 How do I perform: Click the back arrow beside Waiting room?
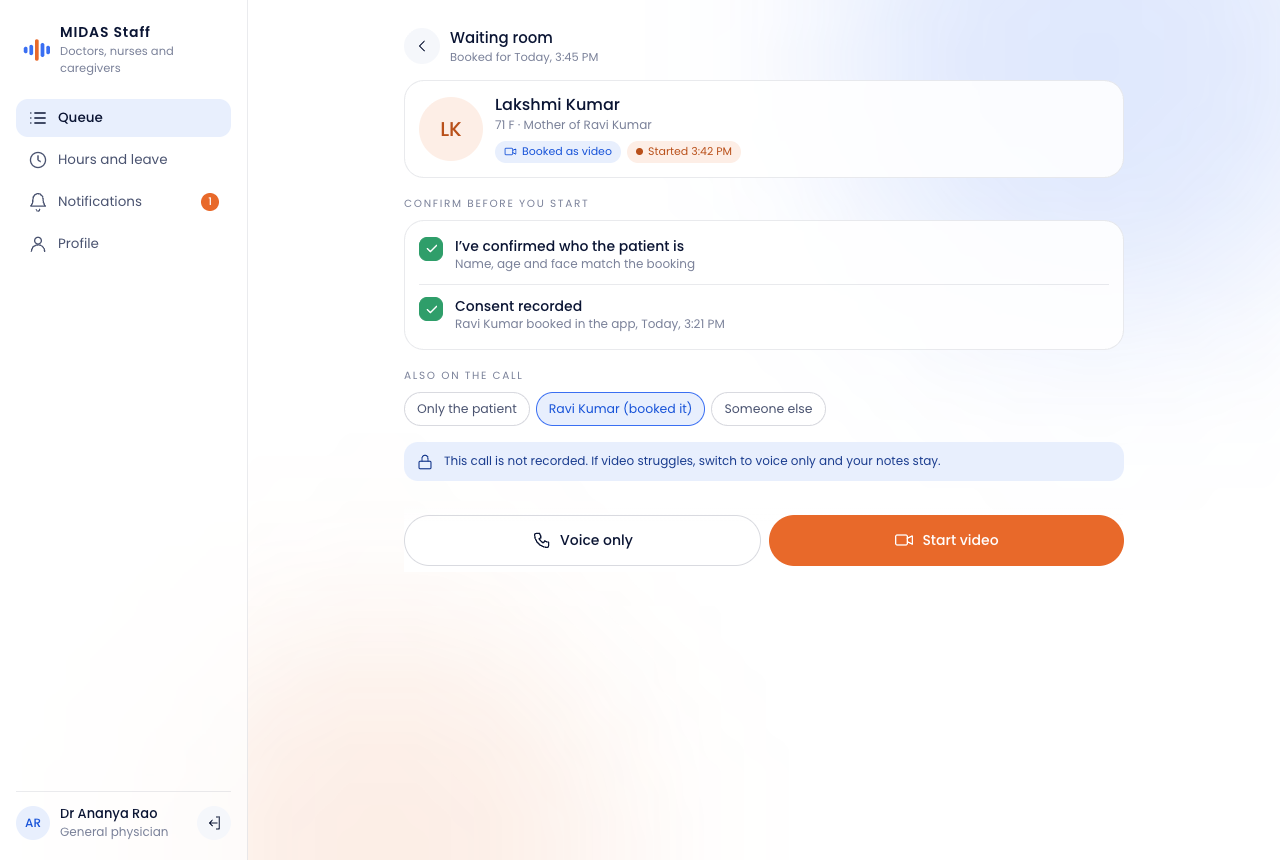pos(422,46)
